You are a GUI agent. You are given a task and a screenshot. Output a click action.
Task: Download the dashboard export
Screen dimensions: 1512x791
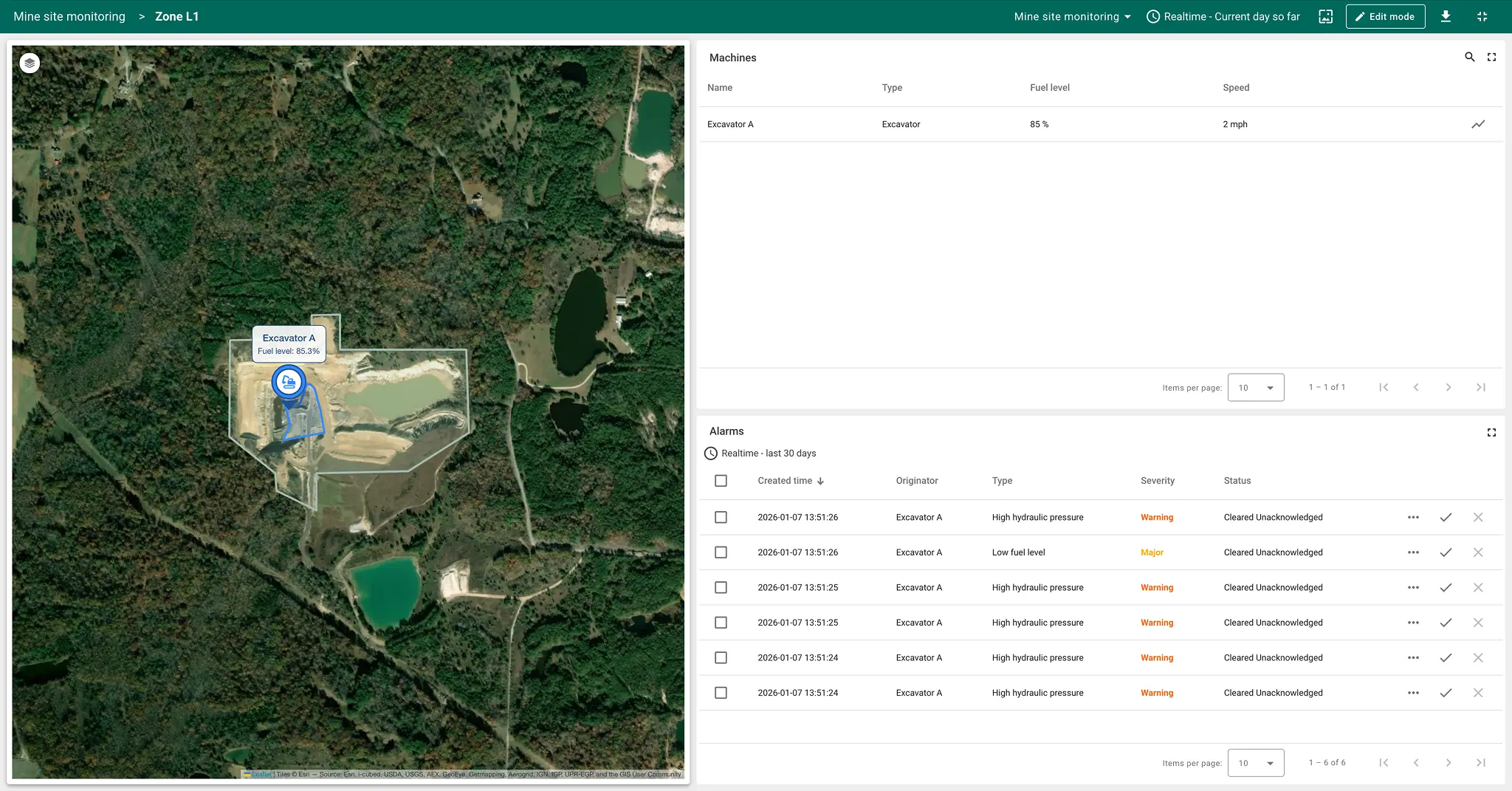1446,16
